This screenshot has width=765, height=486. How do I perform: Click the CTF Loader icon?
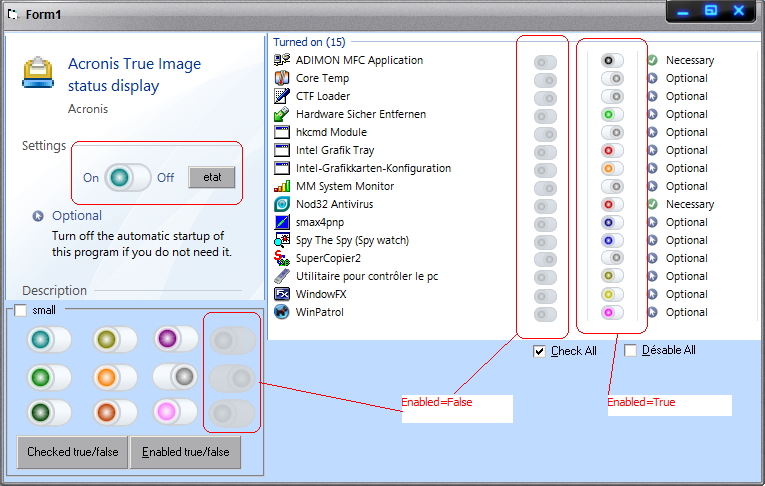[x=282, y=96]
